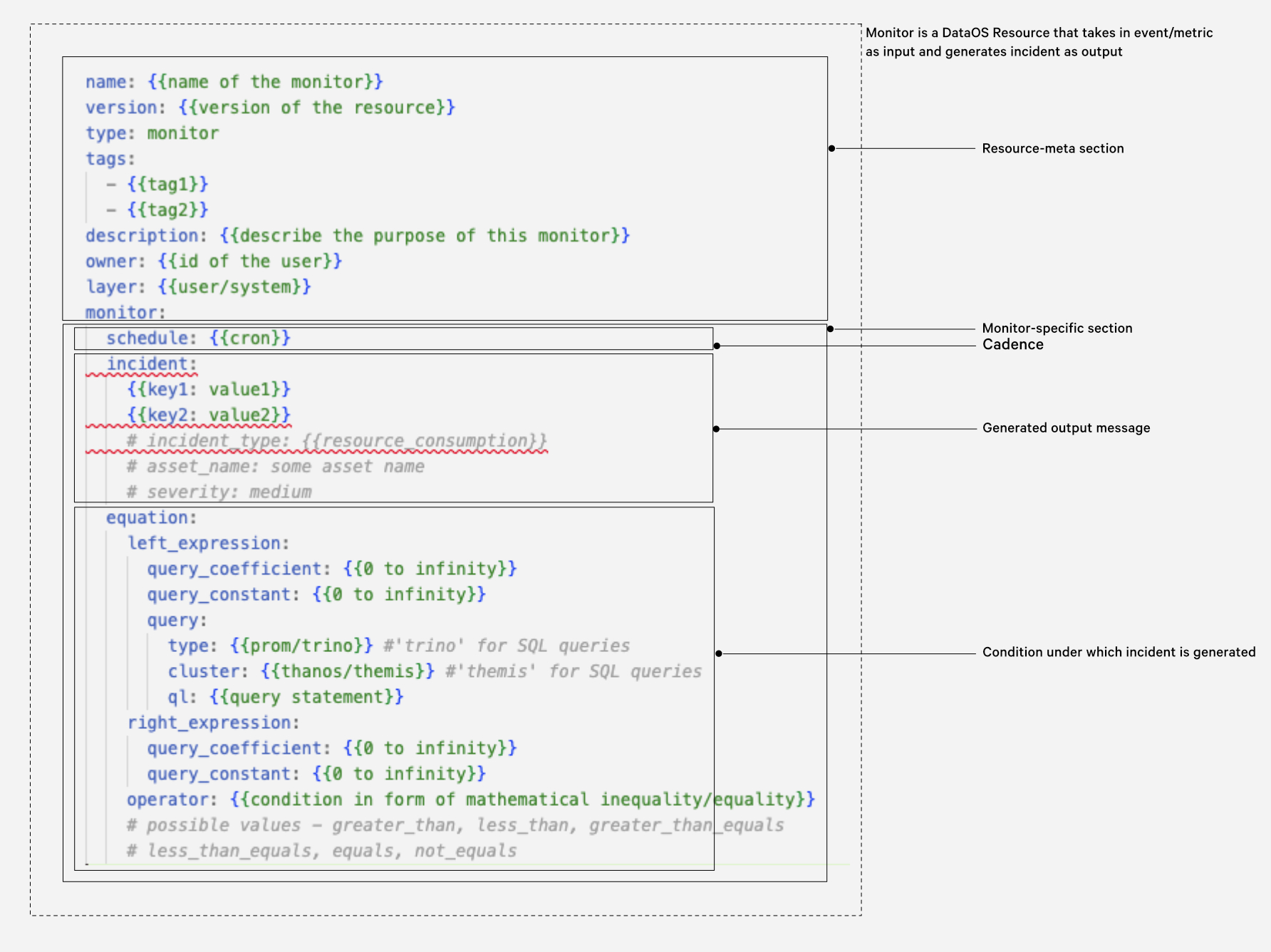1271x952 pixels.
Task: Select the 'Resource-meta section' label
Action: coord(1052,148)
